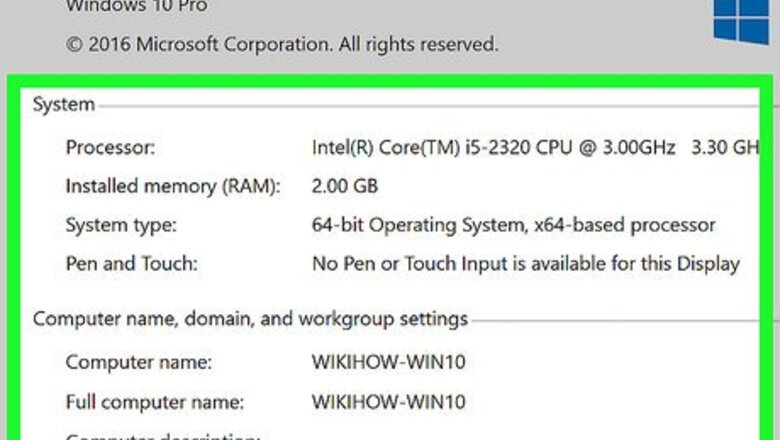
Task: Click the Computer description label
Action: pyautogui.click(x=162, y=436)
